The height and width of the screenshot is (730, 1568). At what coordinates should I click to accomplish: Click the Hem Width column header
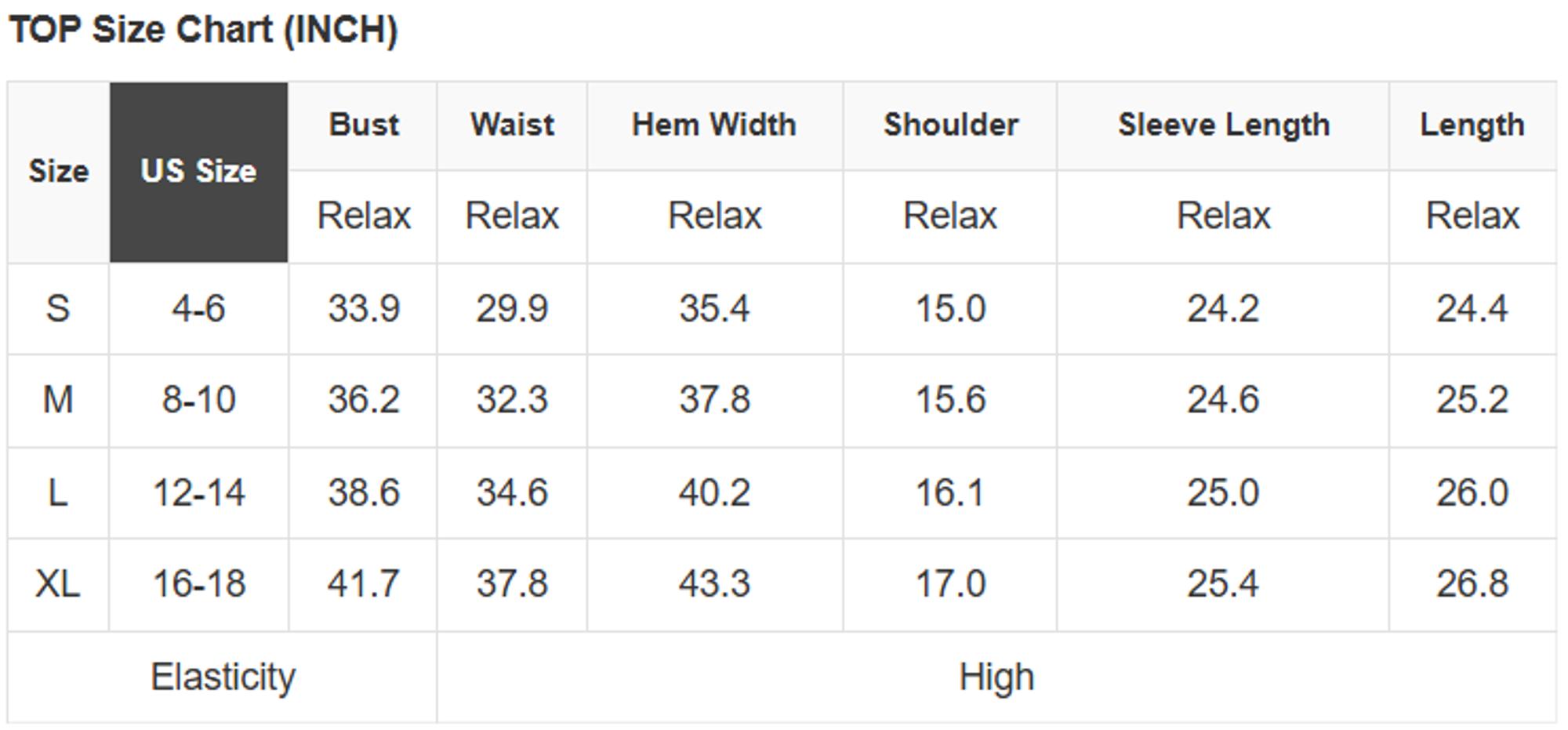point(714,125)
